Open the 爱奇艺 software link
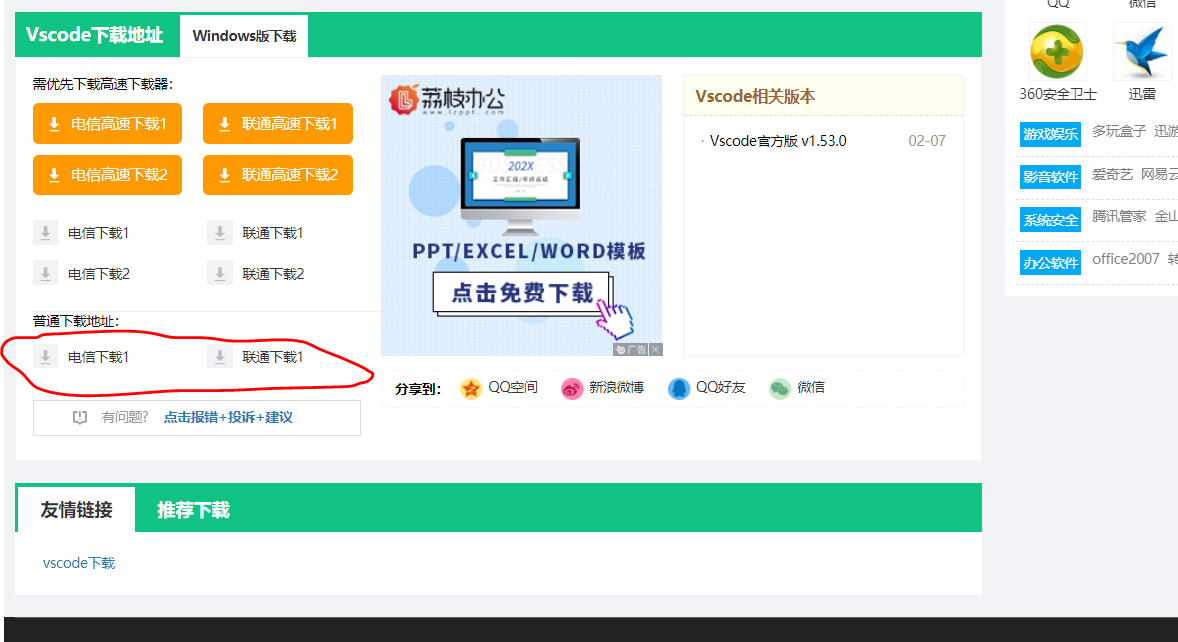 [1112, 174]
